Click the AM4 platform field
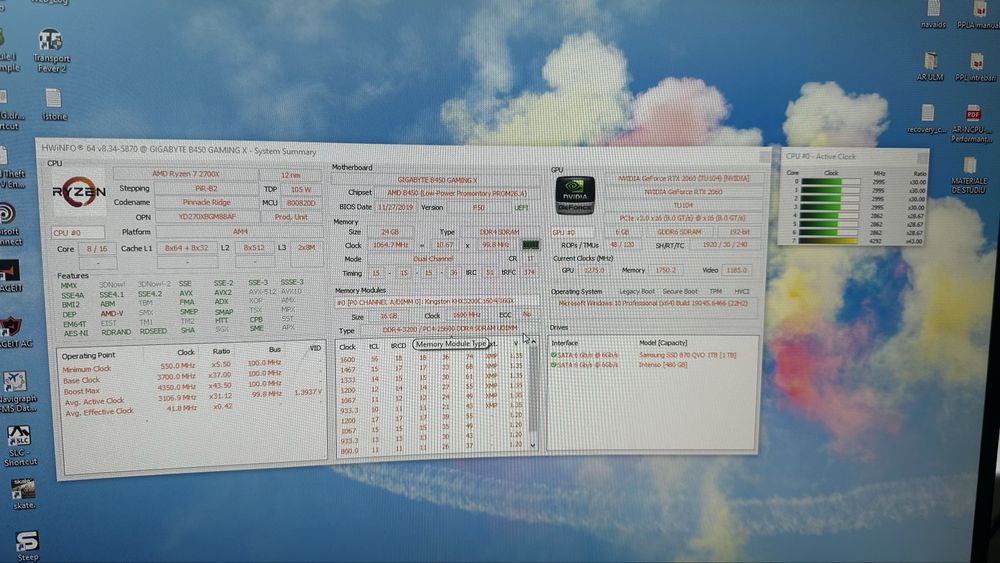Image resolution: width=1000 pixels, height=563 pixels. (x=239, y=232)
